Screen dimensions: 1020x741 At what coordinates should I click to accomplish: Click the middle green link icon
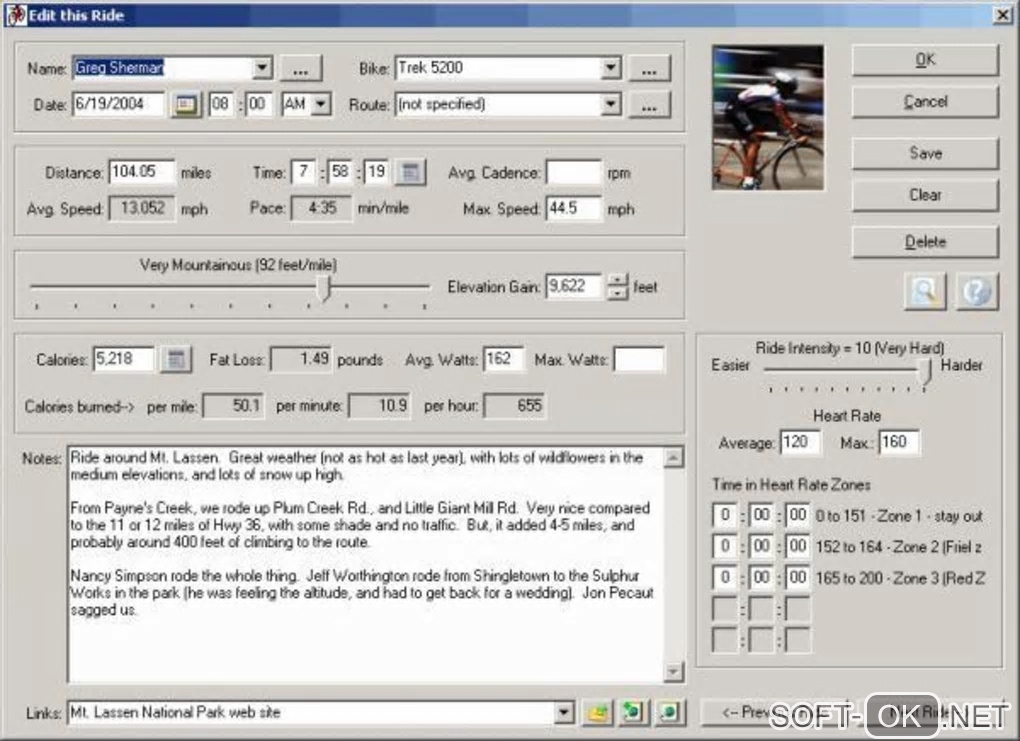[633, 712]
